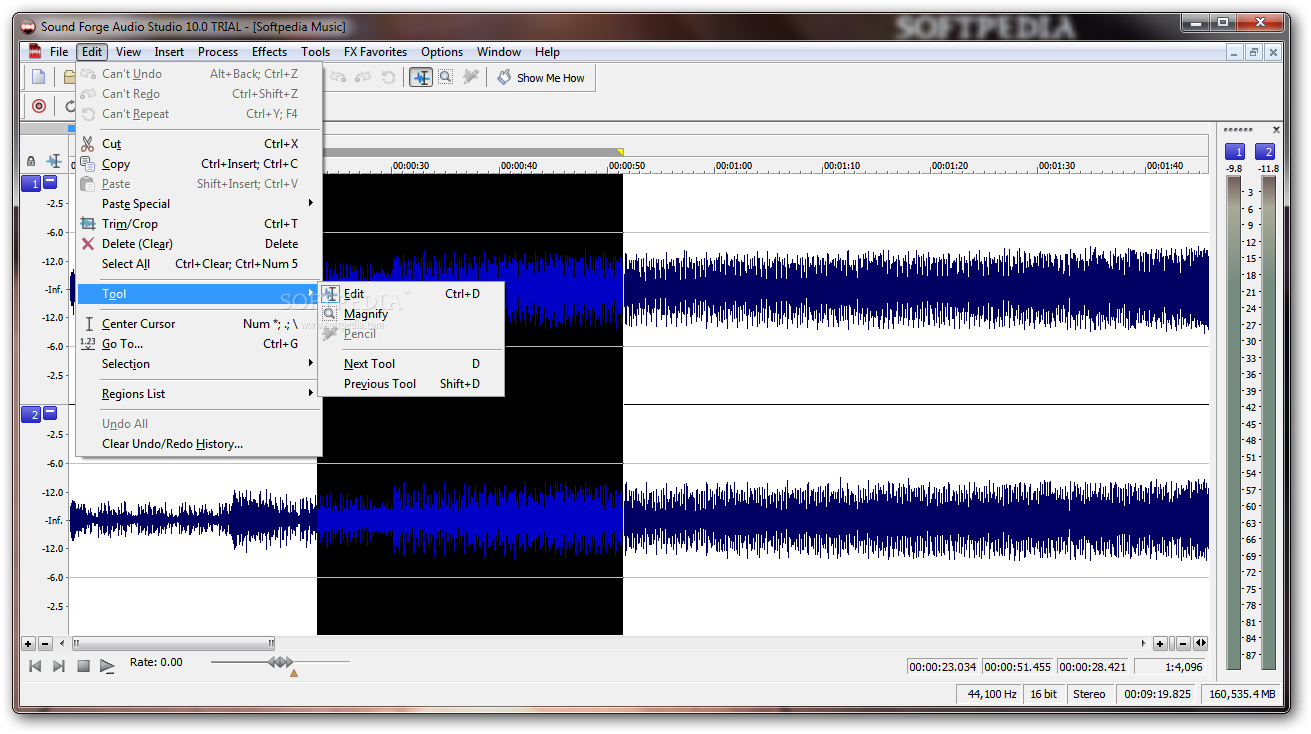Open the Process menu

point(218,52)
